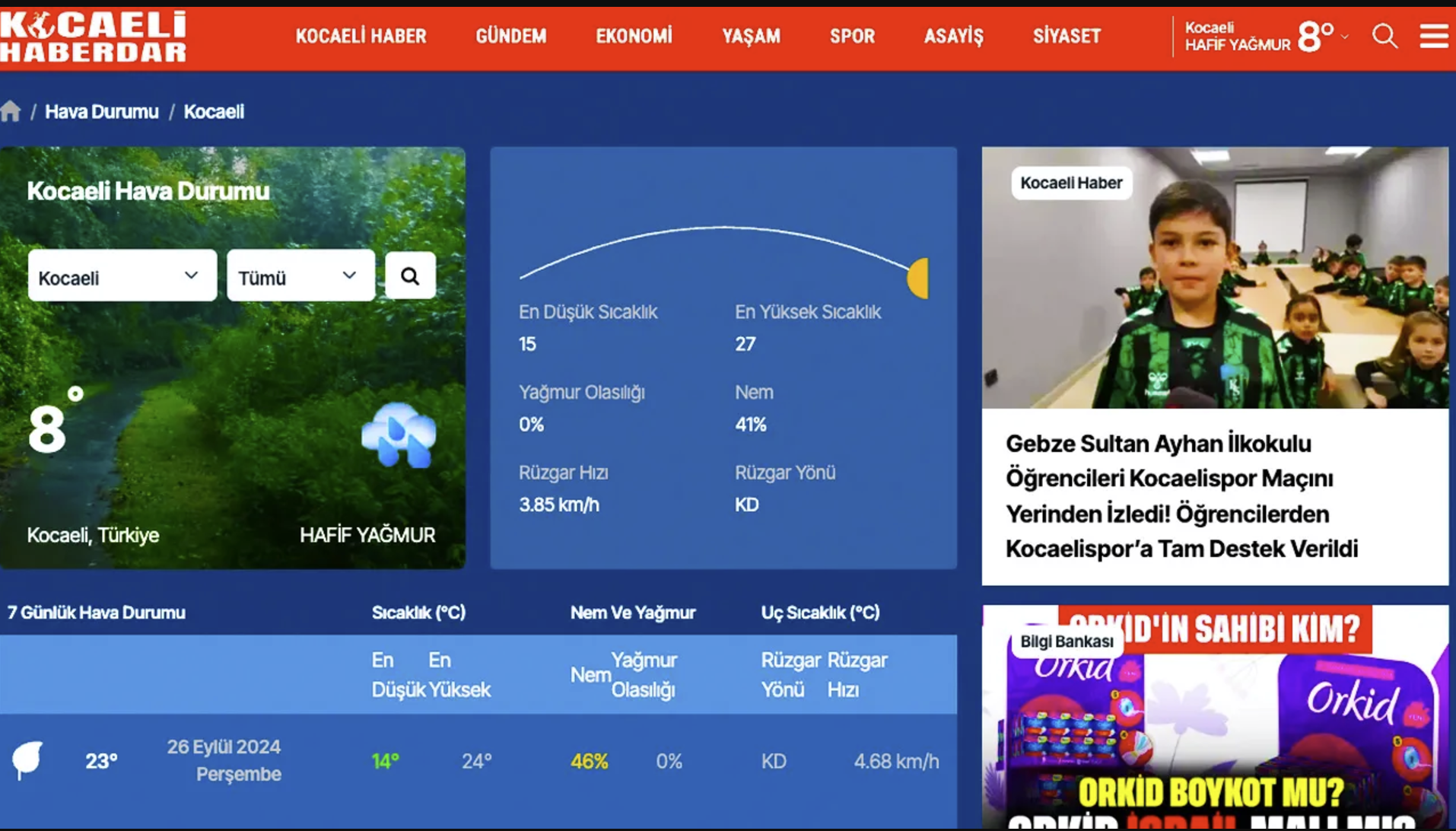Open the Tümü district dropdown

click(300, 276)
